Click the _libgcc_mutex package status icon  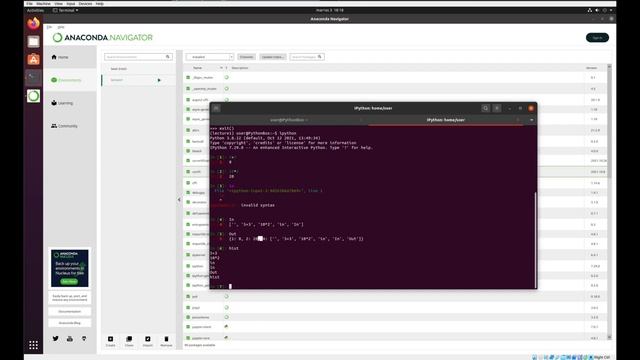pos(227,77)
